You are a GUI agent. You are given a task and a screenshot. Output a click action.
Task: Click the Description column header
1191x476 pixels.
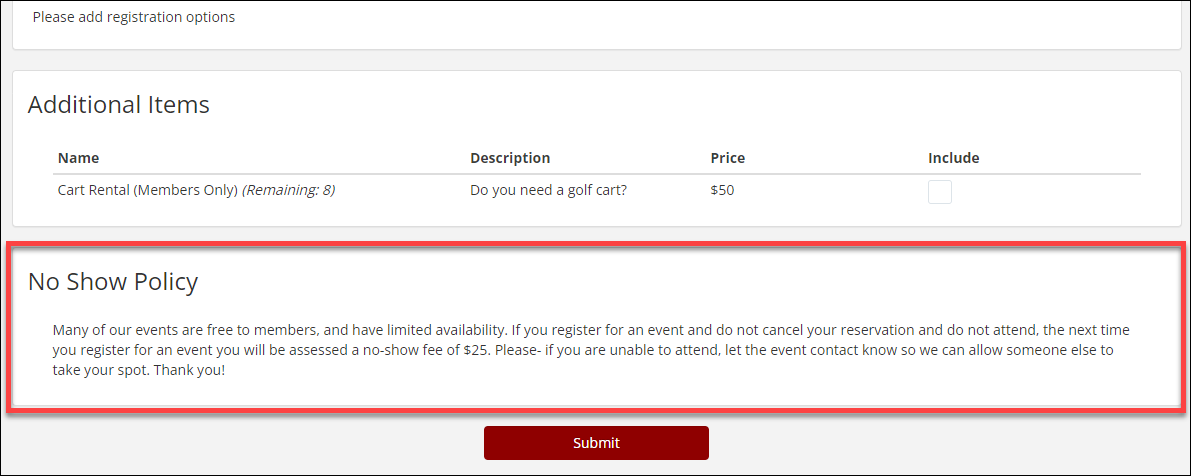pos(510,158)
